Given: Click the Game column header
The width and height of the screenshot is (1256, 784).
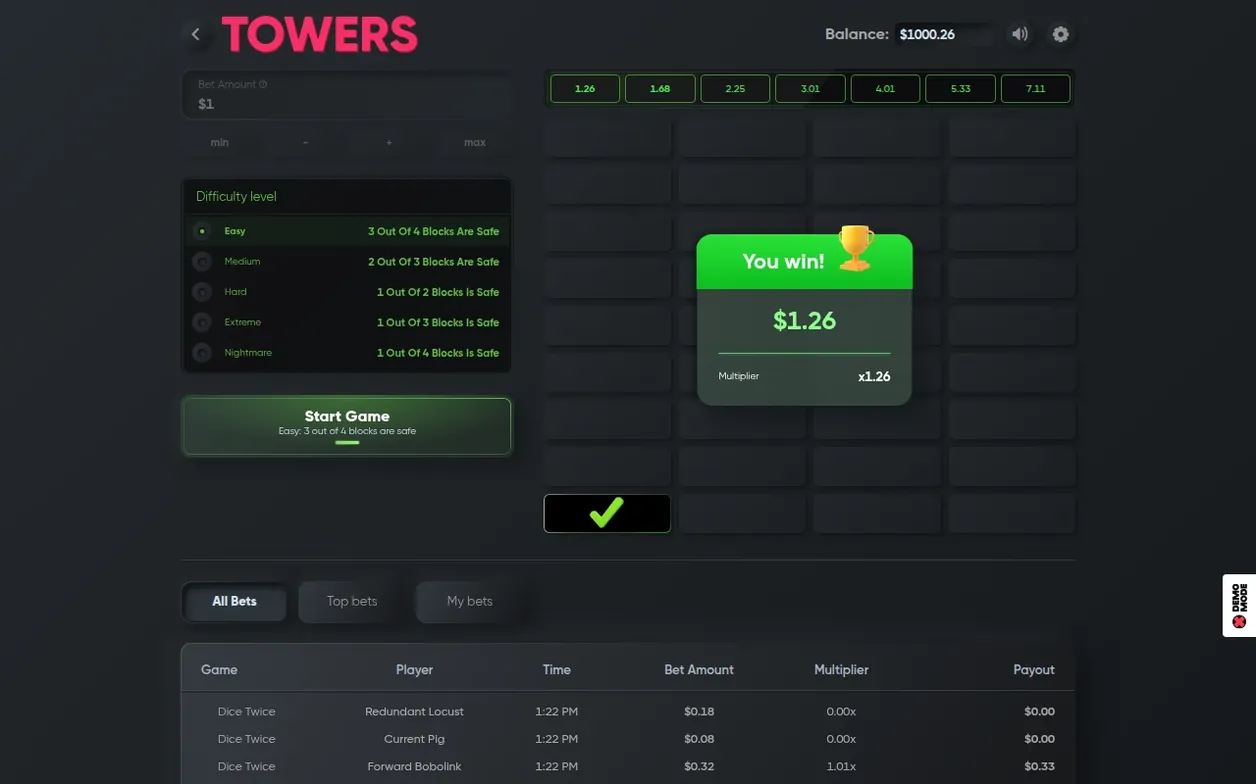Looking at the screenshot, I should tap(219, 670).
